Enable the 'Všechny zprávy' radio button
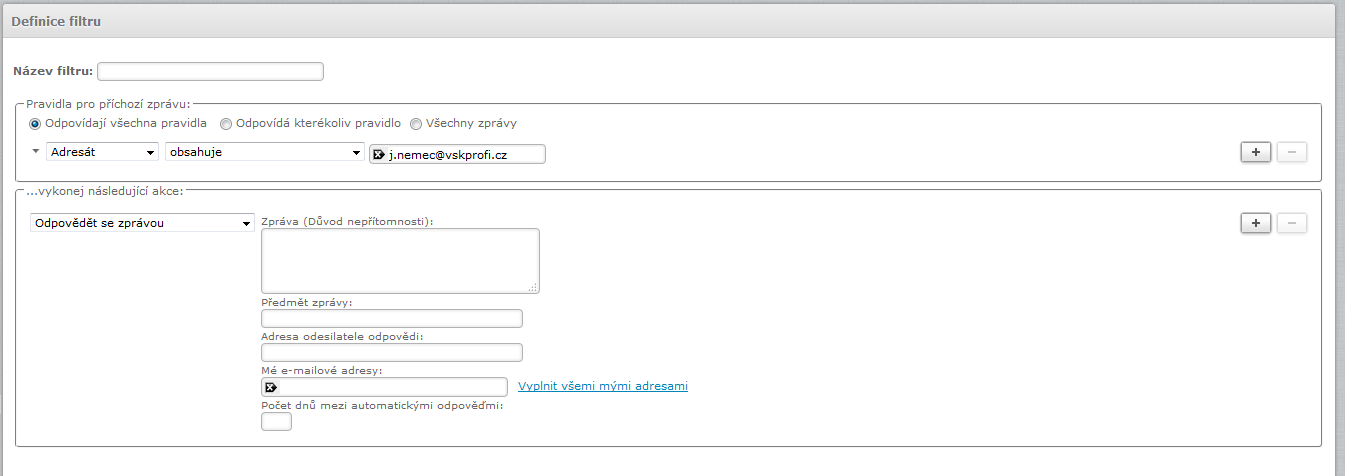The width and height of the screenshot is (1345, 476). pos(416,124)
